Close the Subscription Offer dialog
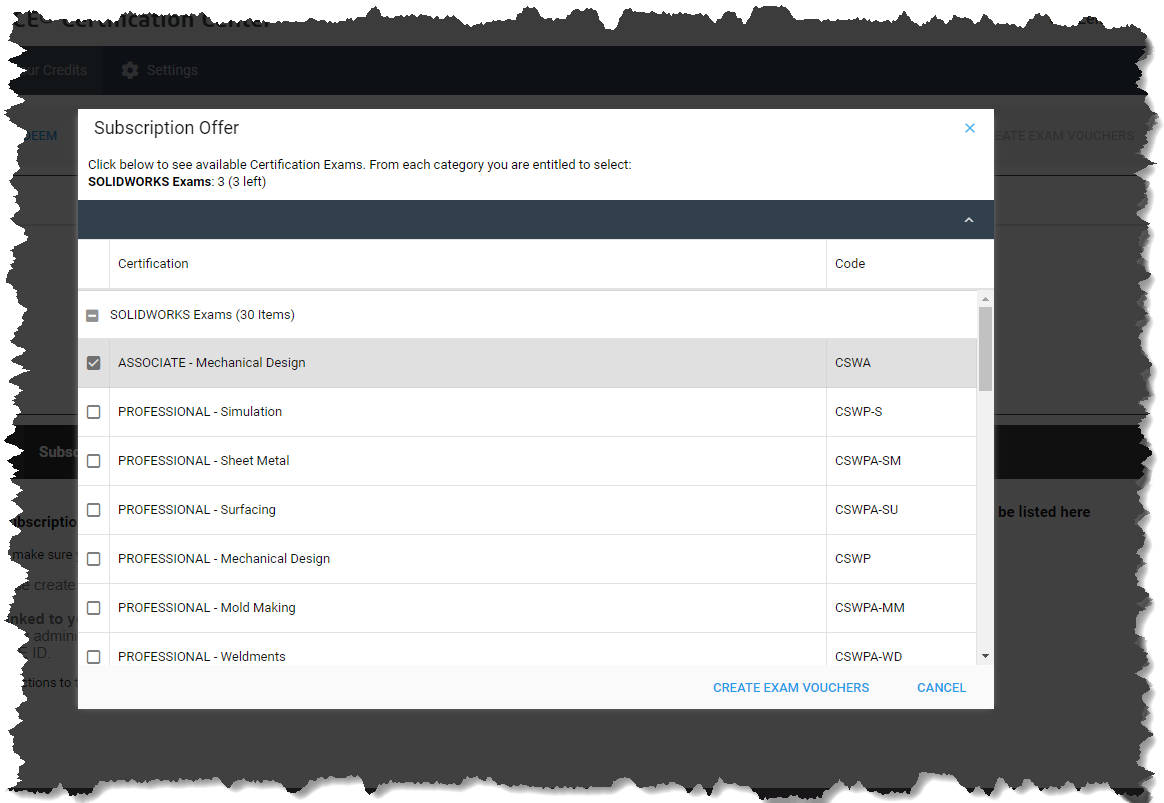 [x=969, y=128]
